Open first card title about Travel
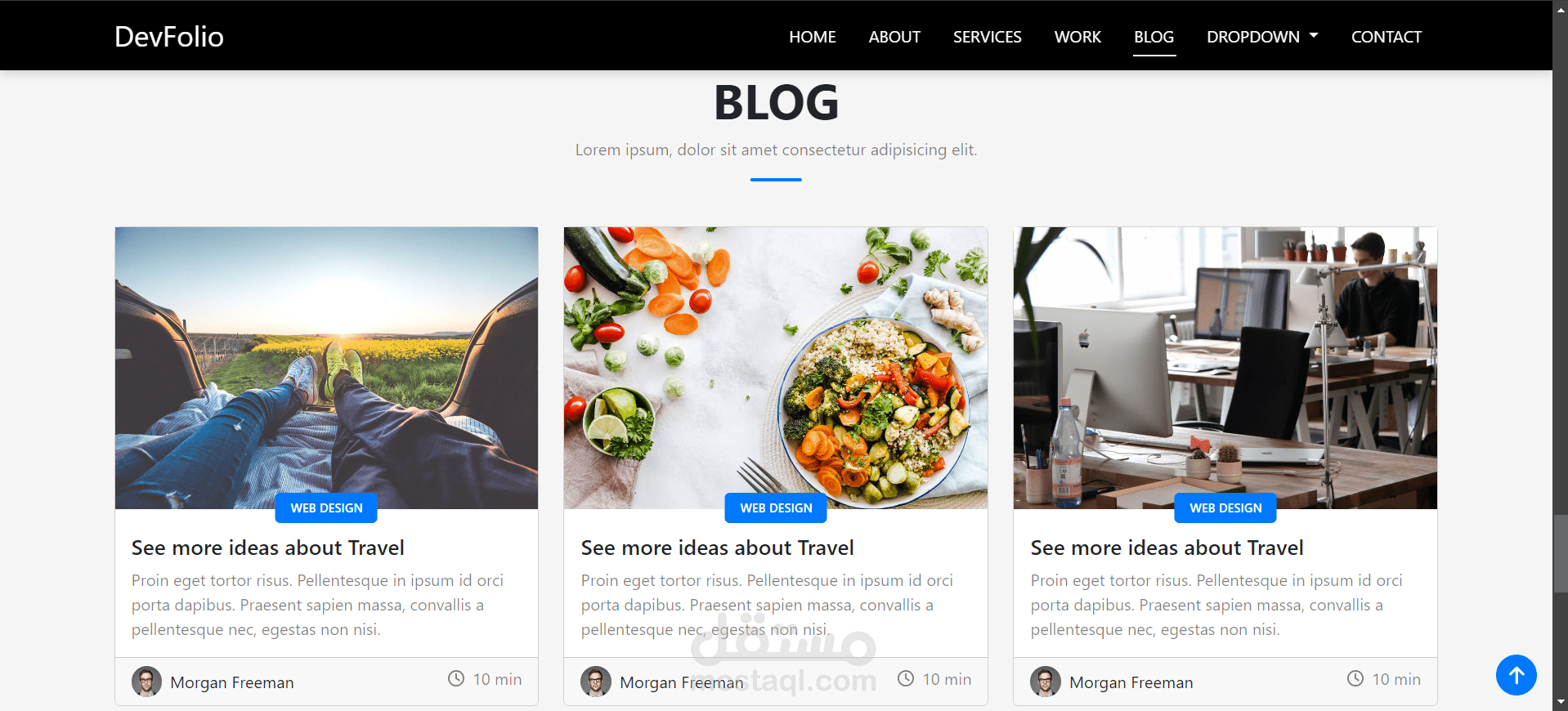This screenshot has height=711, width=1568. [x=268, y=548]
